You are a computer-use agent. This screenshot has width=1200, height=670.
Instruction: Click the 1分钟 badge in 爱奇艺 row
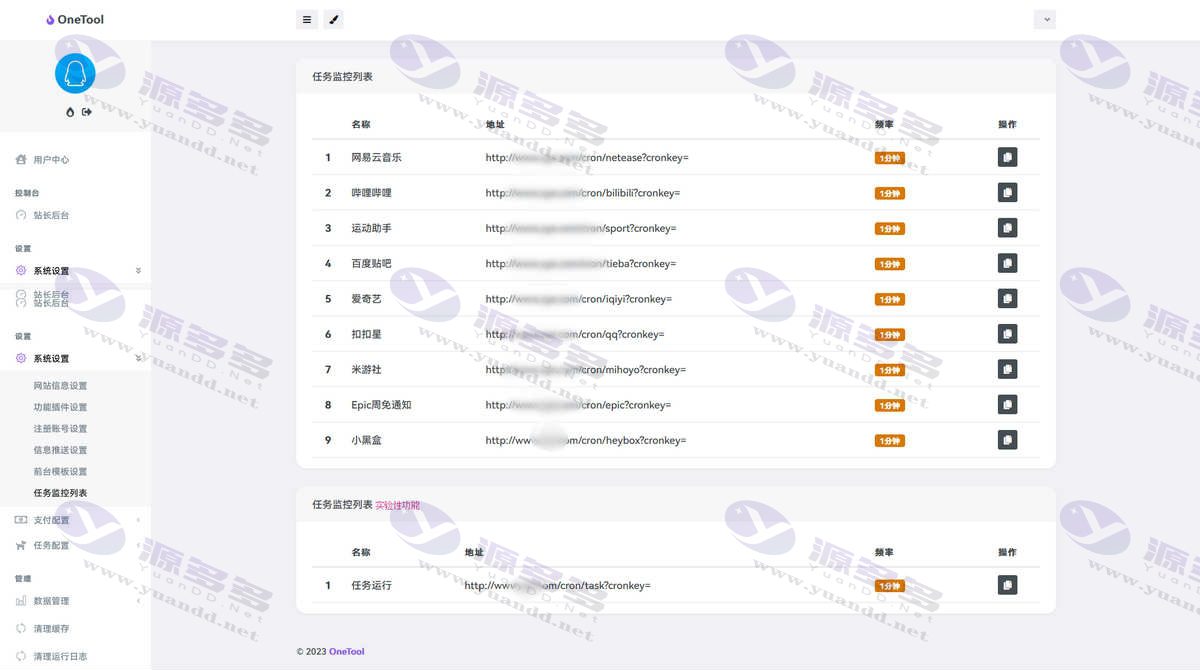(889, 299)
